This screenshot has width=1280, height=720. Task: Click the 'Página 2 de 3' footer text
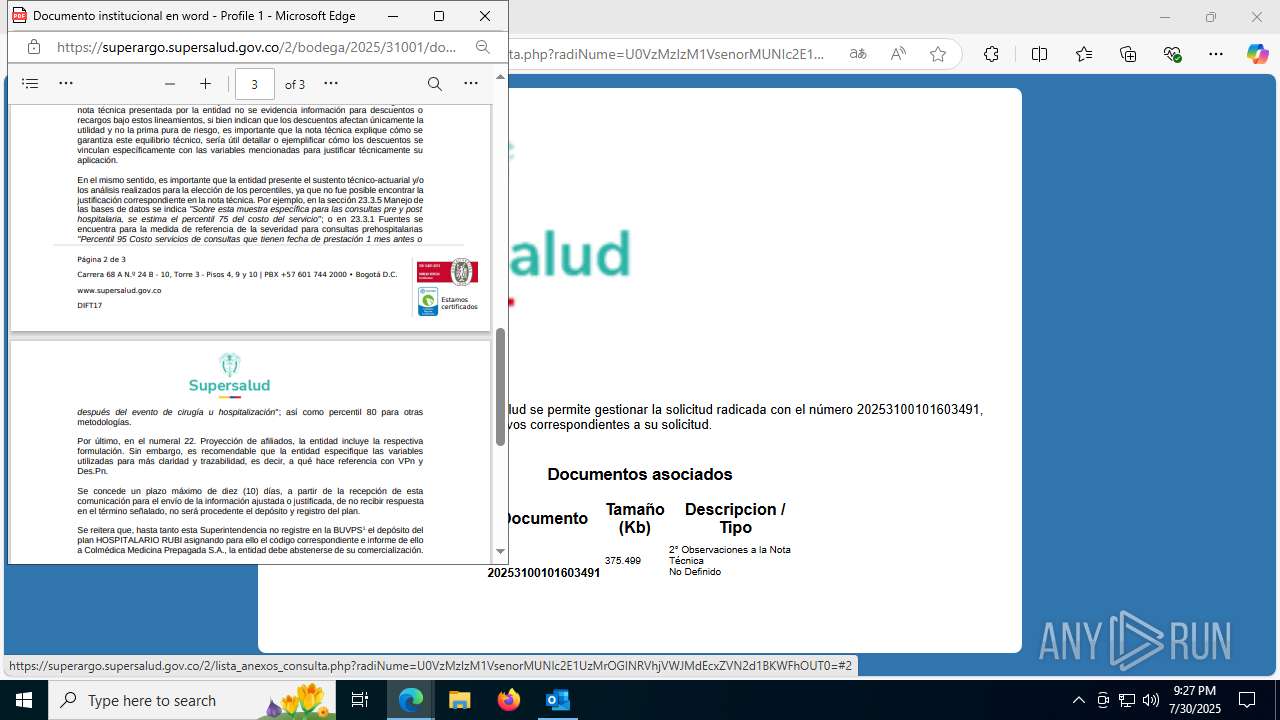(x=101, y=259)
